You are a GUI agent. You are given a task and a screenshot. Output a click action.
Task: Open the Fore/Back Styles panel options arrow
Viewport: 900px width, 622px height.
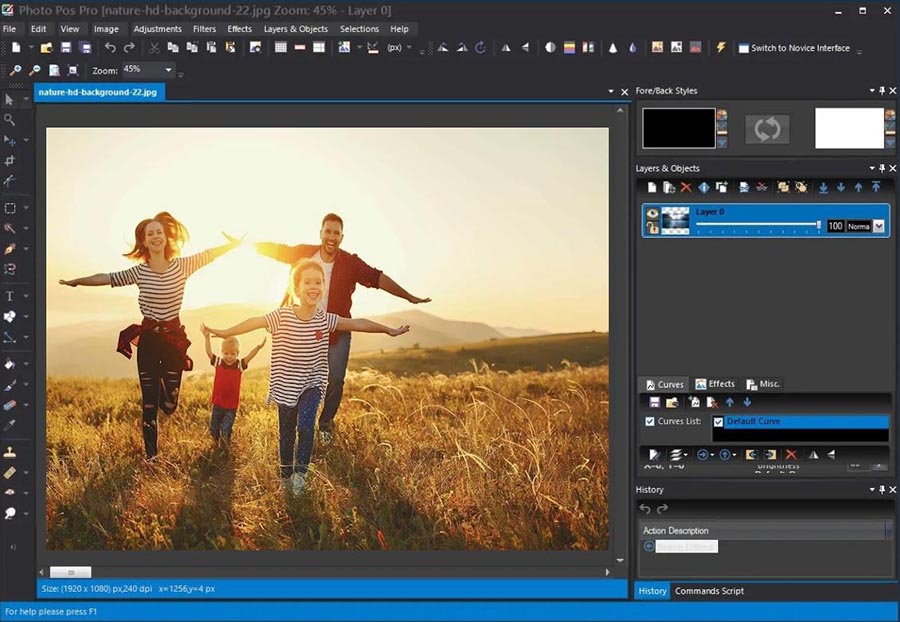tap(872, 91)
